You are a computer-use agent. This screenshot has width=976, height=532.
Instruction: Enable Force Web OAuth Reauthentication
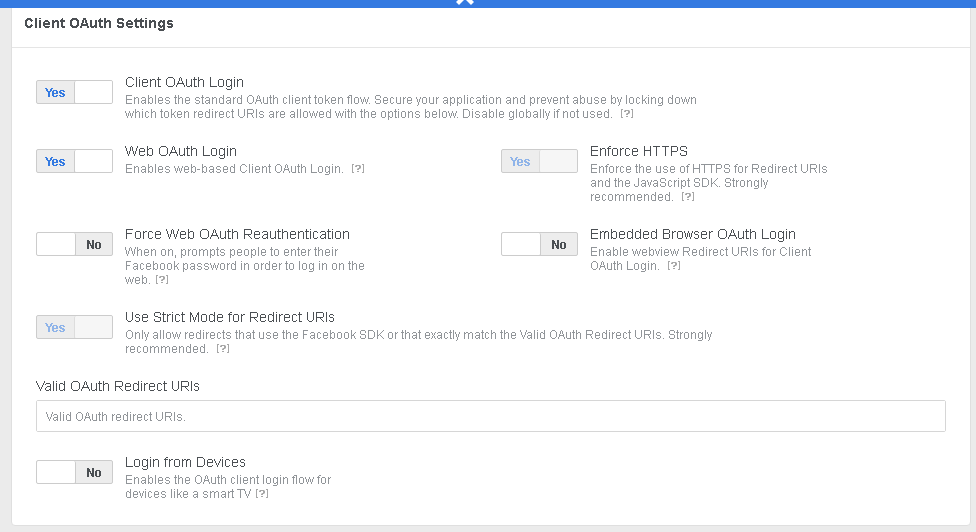click(x=74, y=244)
